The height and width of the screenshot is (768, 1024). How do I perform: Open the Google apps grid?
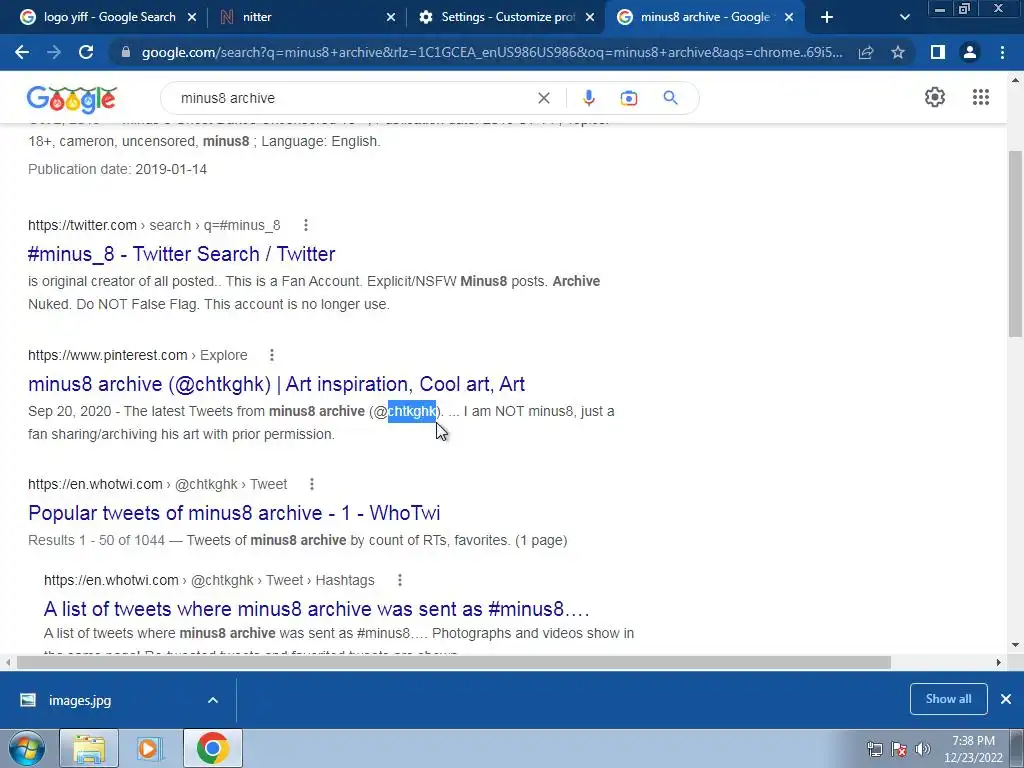pos(980,97)
